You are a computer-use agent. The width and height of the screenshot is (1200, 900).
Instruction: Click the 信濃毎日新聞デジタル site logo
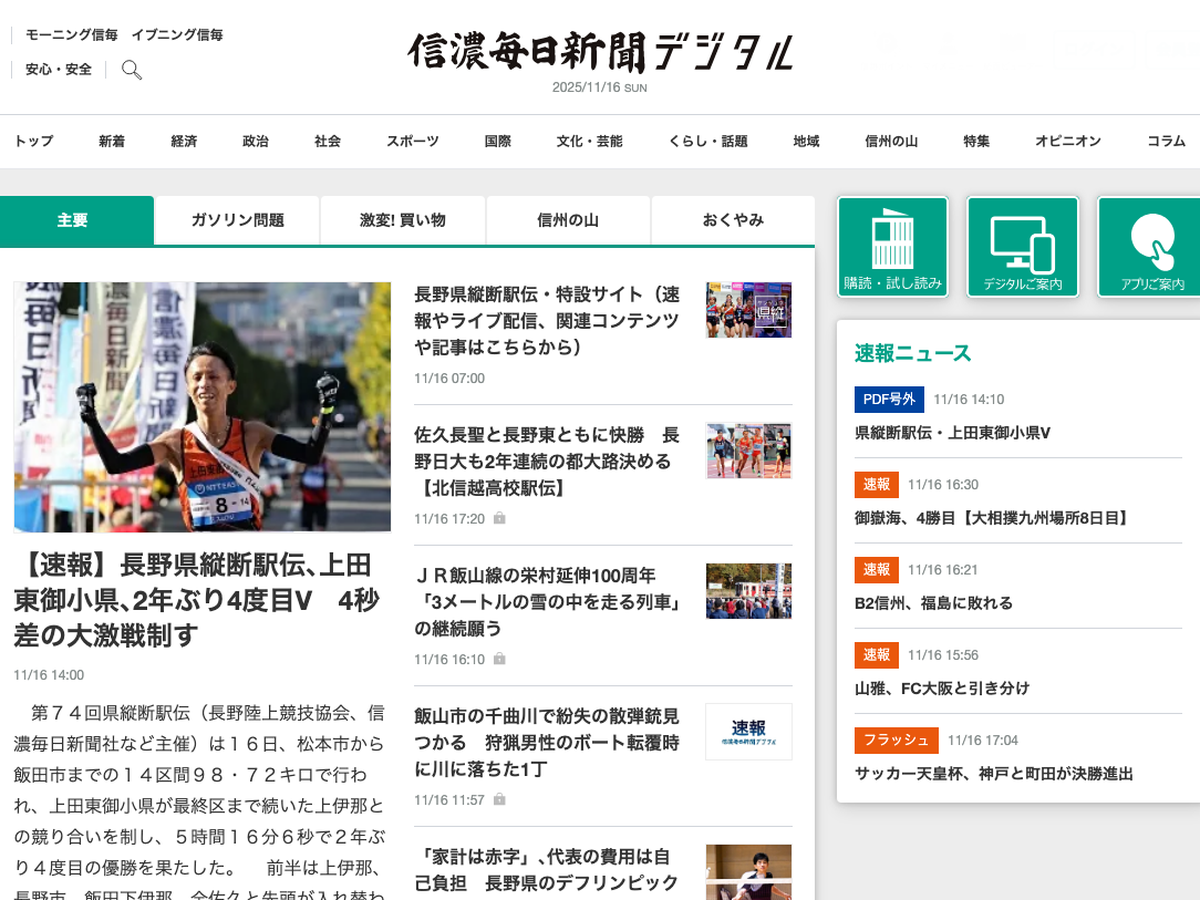coord(600,51)
